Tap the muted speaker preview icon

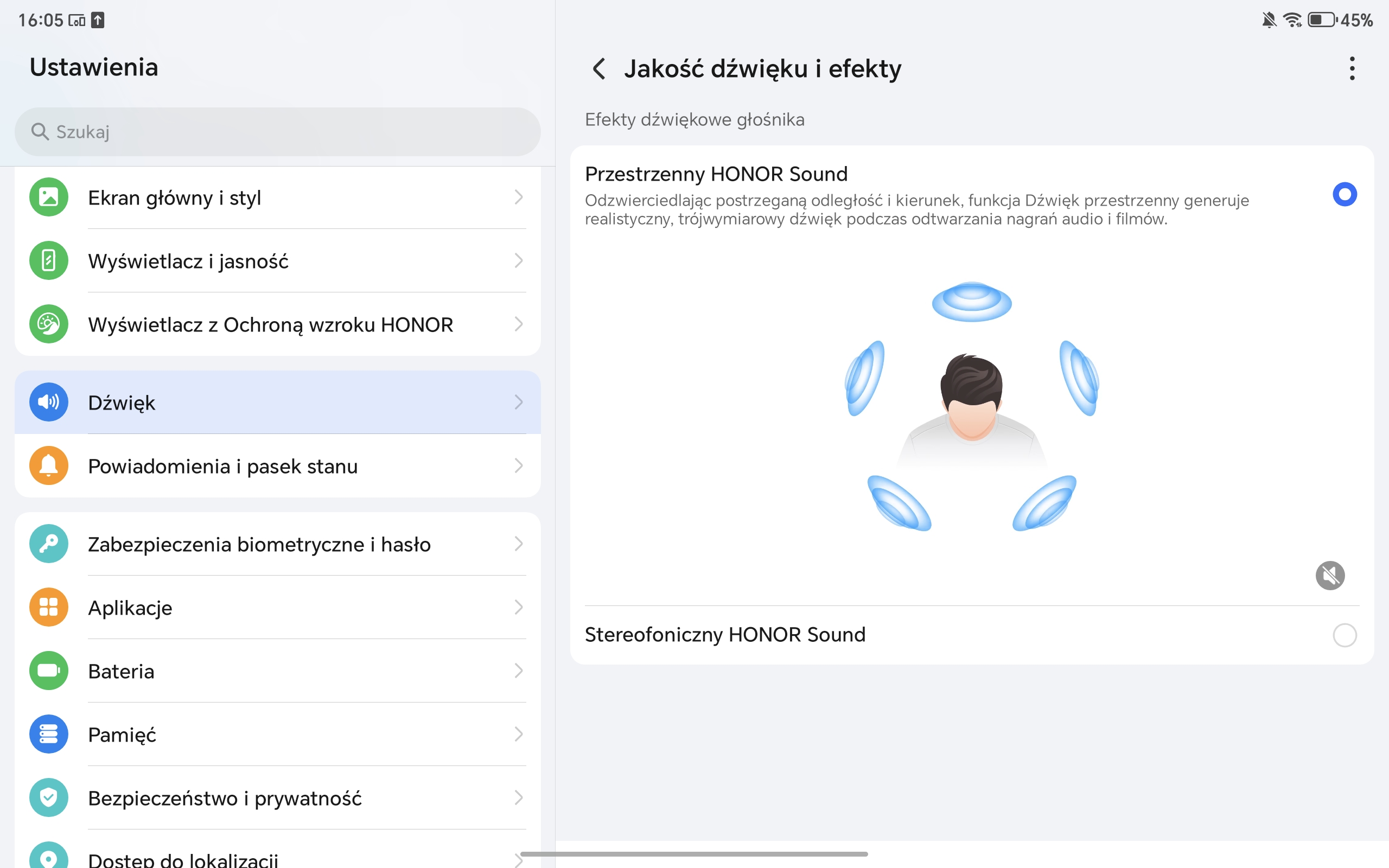(x=1329, y=575)
